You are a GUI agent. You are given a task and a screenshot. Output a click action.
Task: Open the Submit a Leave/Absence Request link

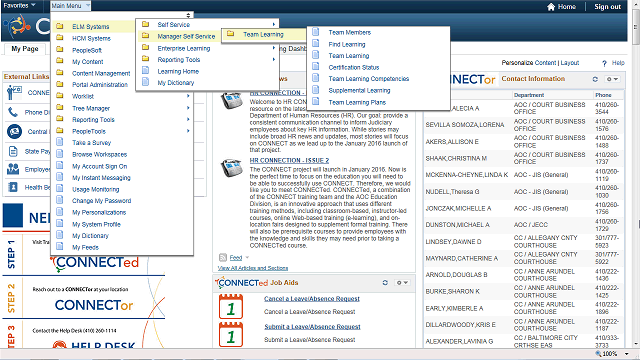pyautogui.click(x=312, y=327)
